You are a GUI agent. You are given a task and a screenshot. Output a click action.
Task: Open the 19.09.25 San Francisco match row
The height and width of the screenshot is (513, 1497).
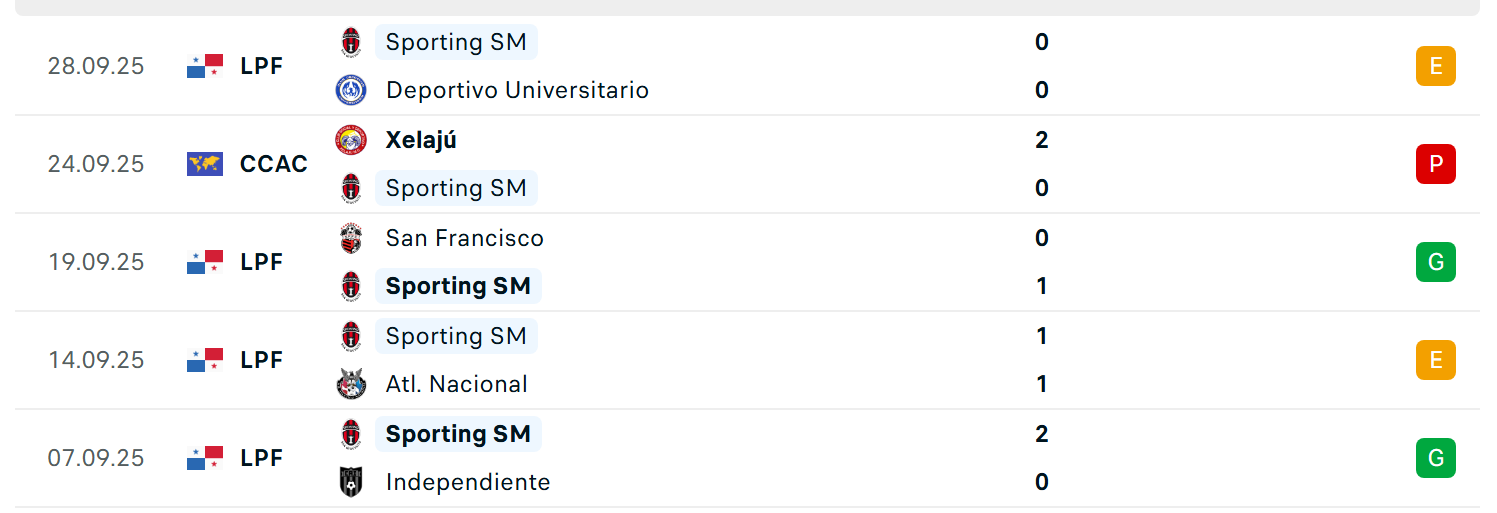click(748, 262)
